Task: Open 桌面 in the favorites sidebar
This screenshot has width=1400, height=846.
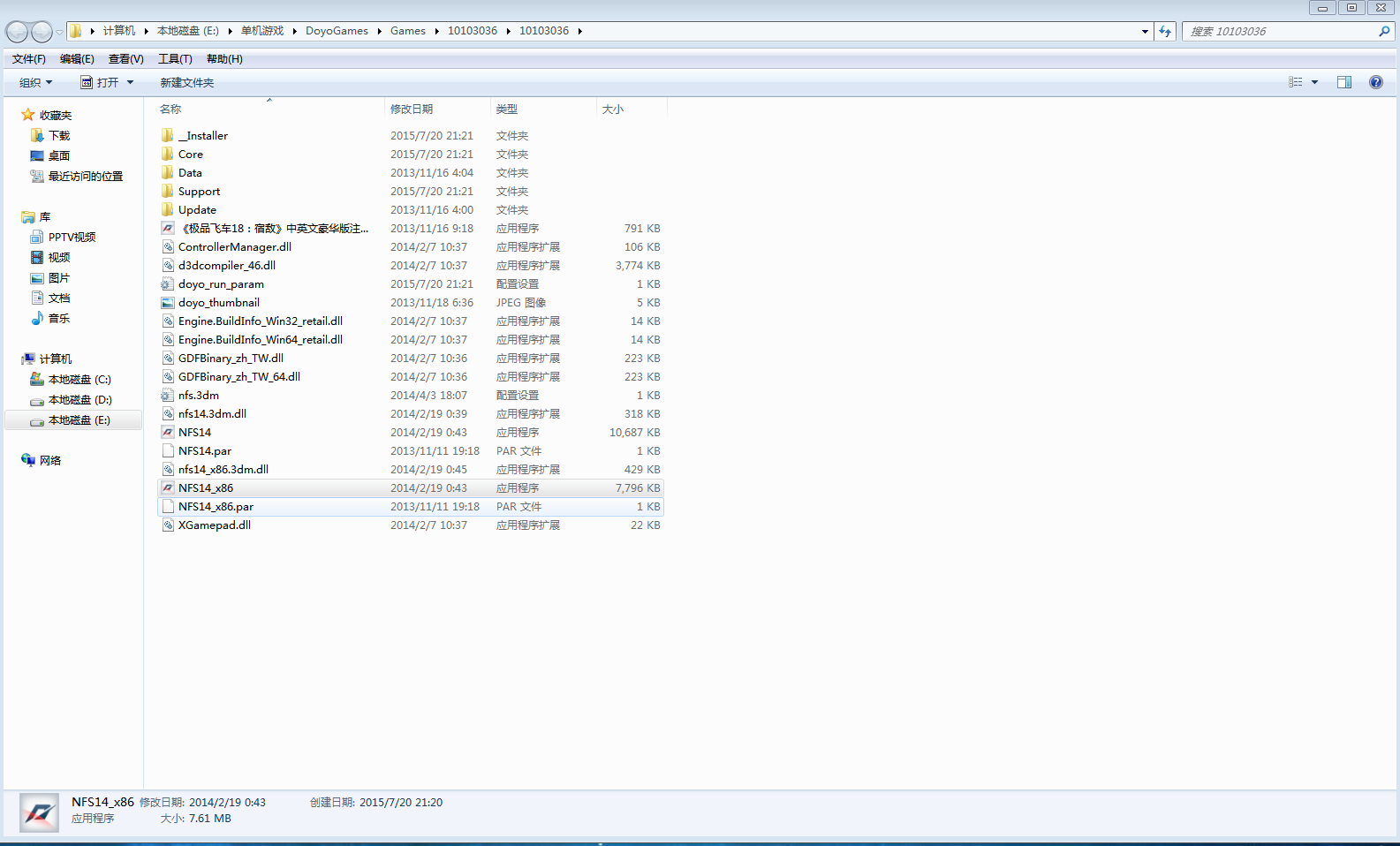Action: [x=58, y=155]
